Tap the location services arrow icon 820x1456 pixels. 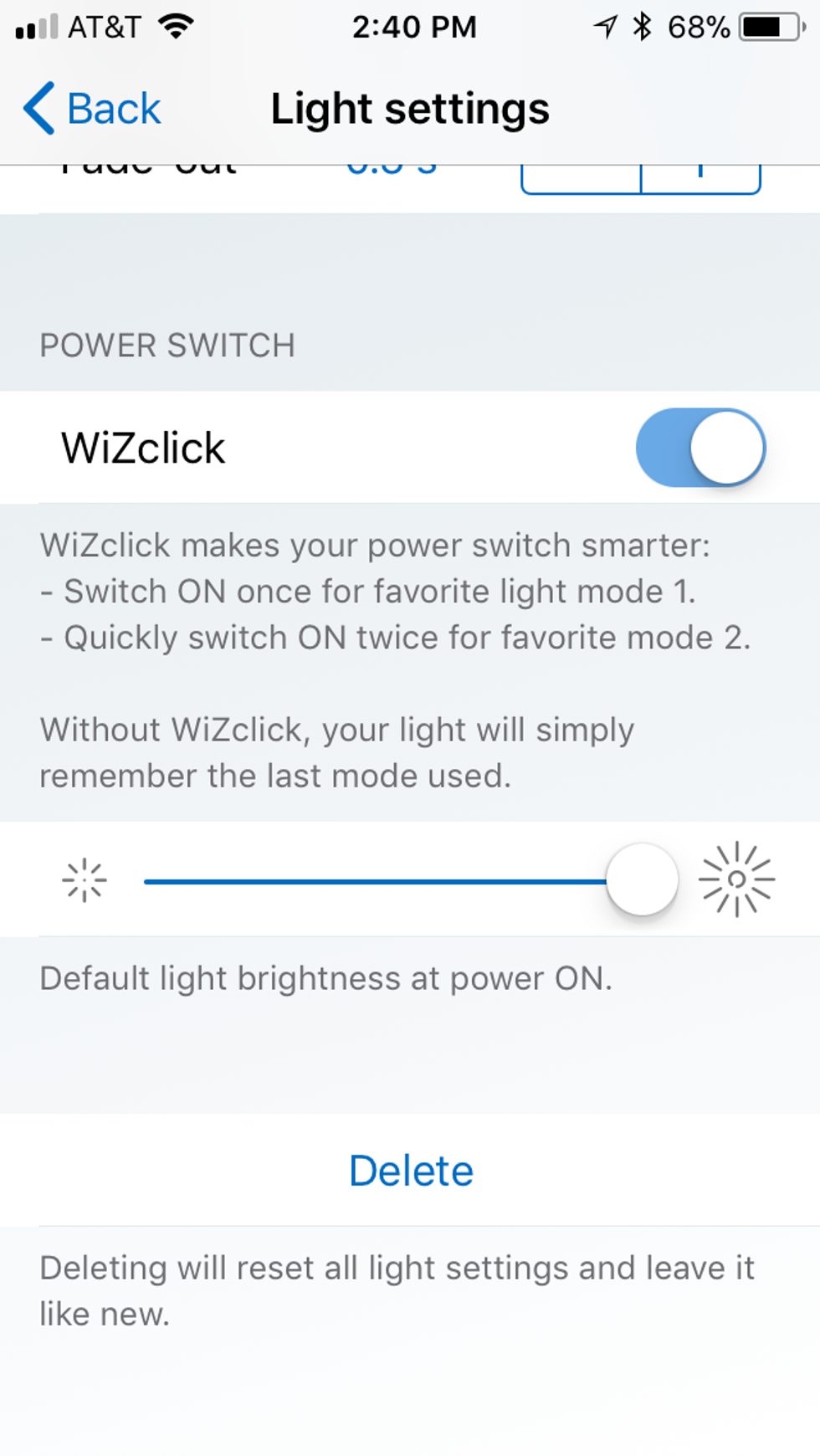[x=605, y=28]
